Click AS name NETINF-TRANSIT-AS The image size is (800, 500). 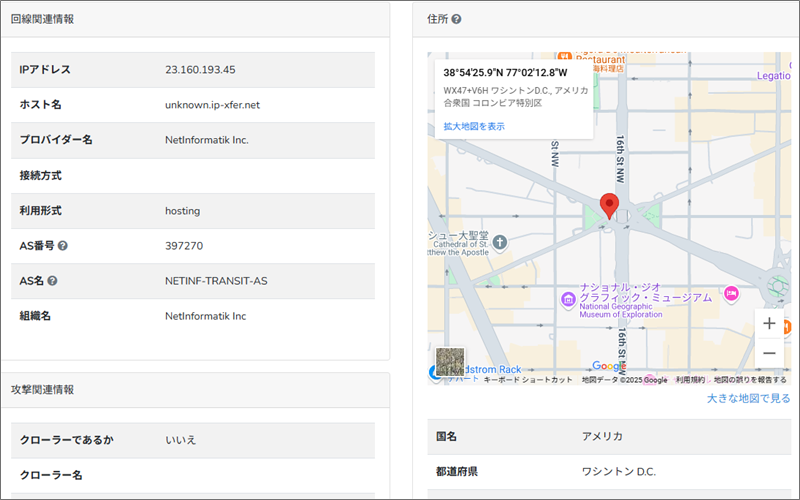pos(216,281)
